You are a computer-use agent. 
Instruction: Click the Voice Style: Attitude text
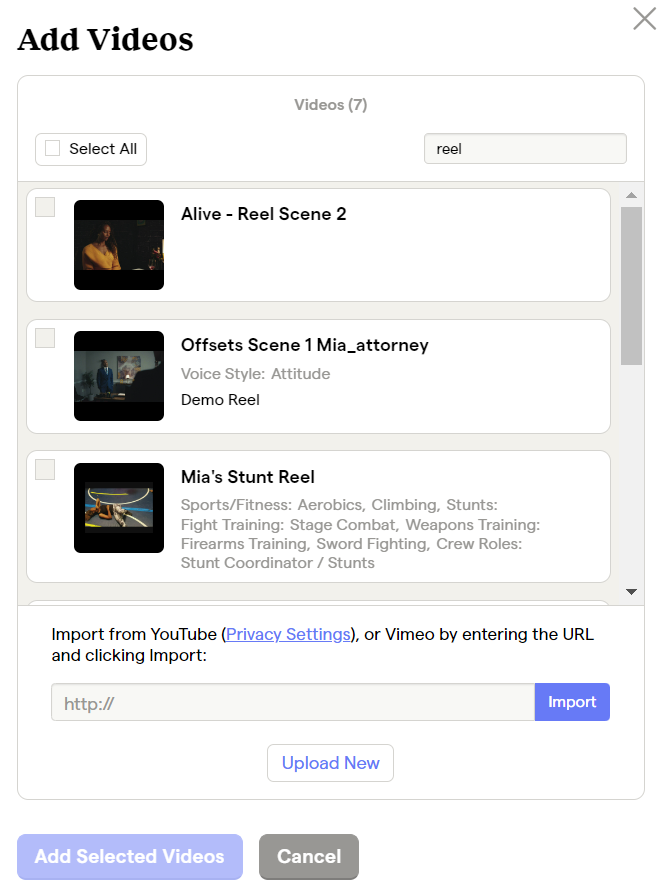256,374
